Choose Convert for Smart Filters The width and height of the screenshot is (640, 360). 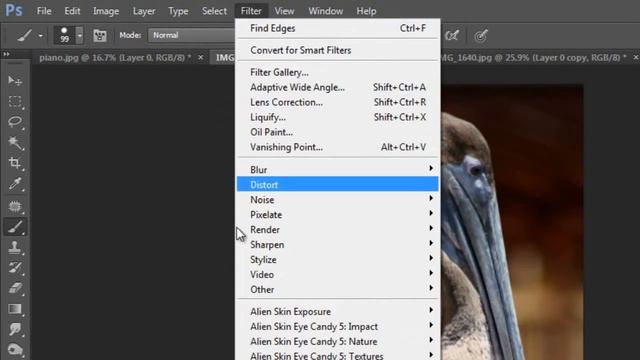(x=338, y=50)
